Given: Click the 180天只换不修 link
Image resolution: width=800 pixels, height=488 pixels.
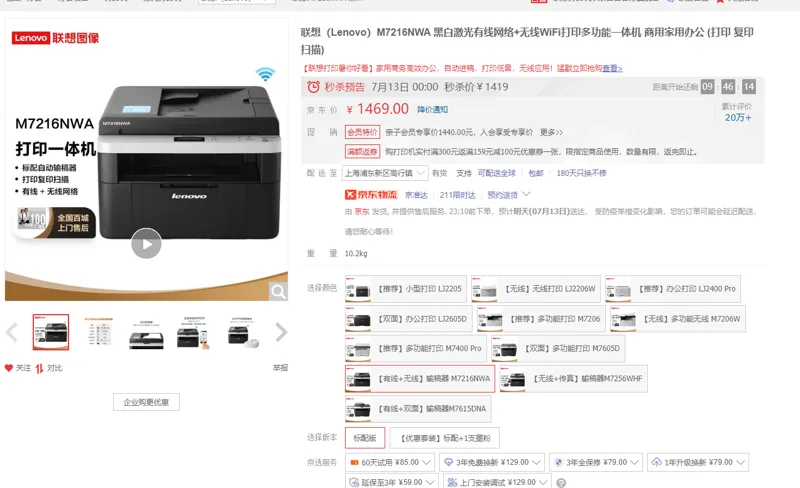Looking at the screenshot, I should tap(581, 173).
